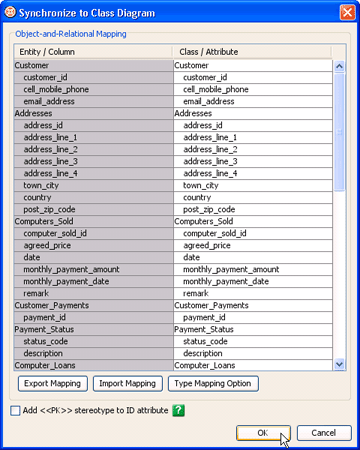Select address_line_1 attribute cell
This screenshot has width=360, height=450.
click(x=253, y=137)
